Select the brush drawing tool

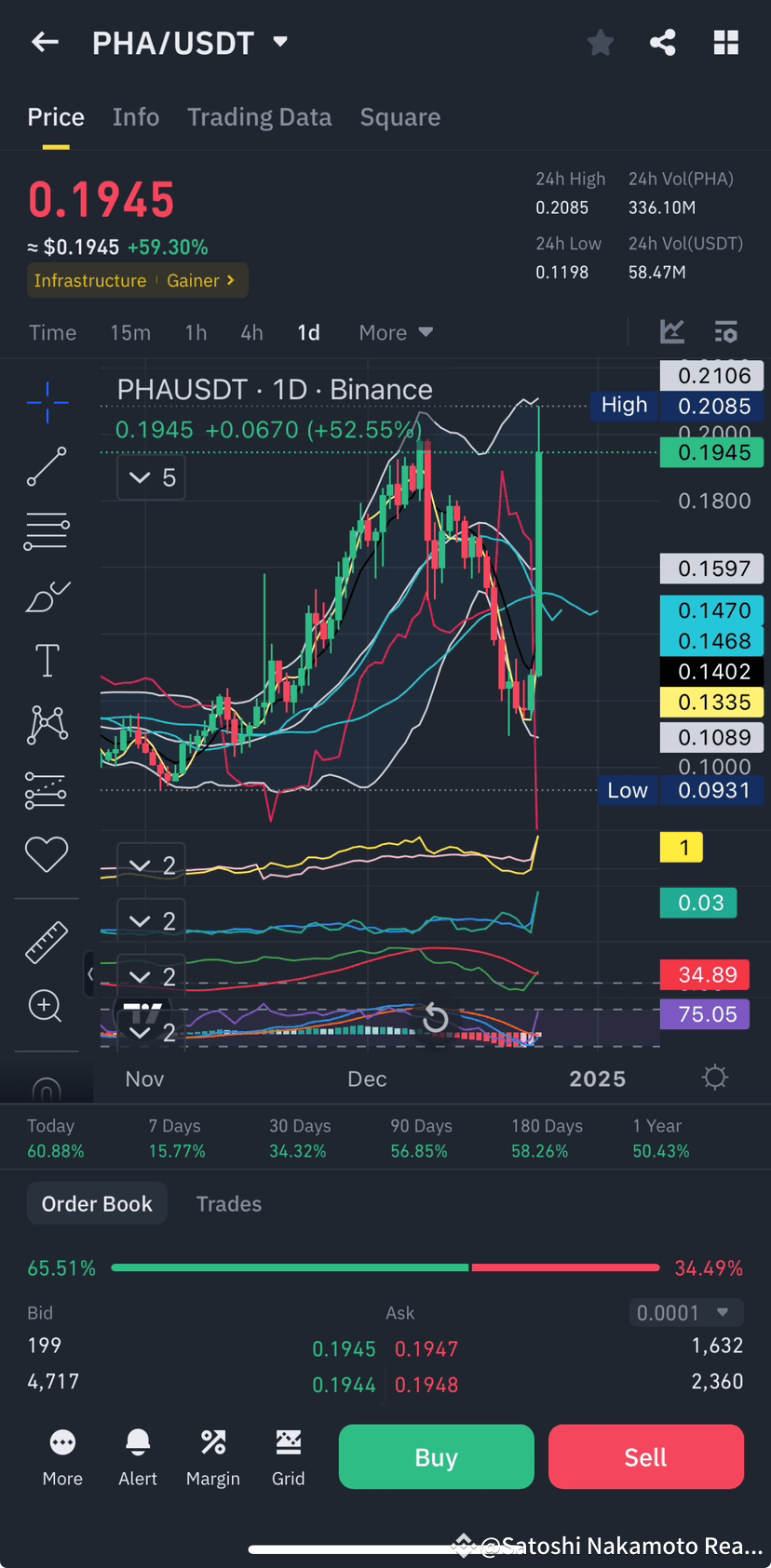tap(47, 596)
